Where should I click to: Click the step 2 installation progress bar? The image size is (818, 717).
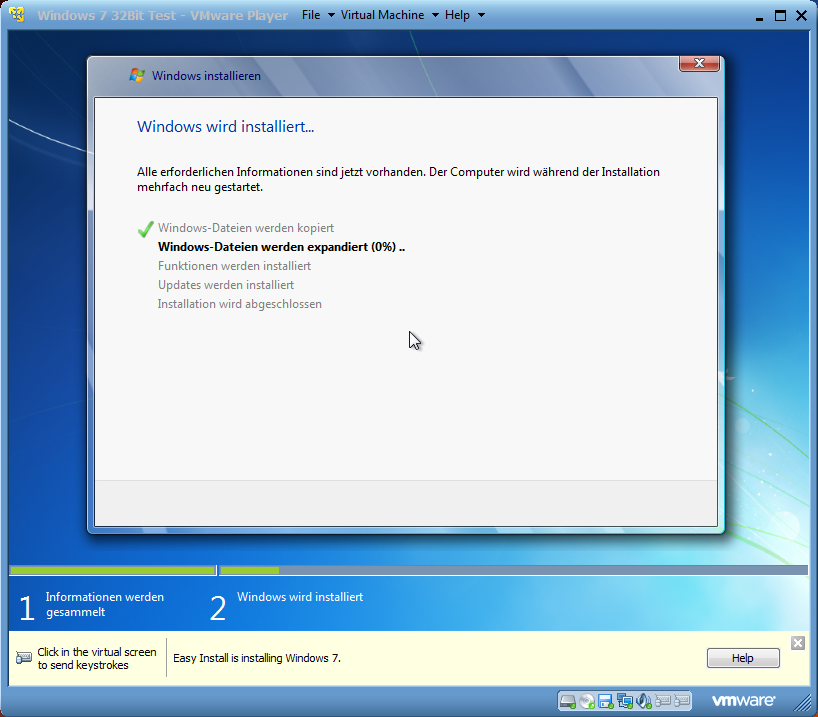coord(514,570)
